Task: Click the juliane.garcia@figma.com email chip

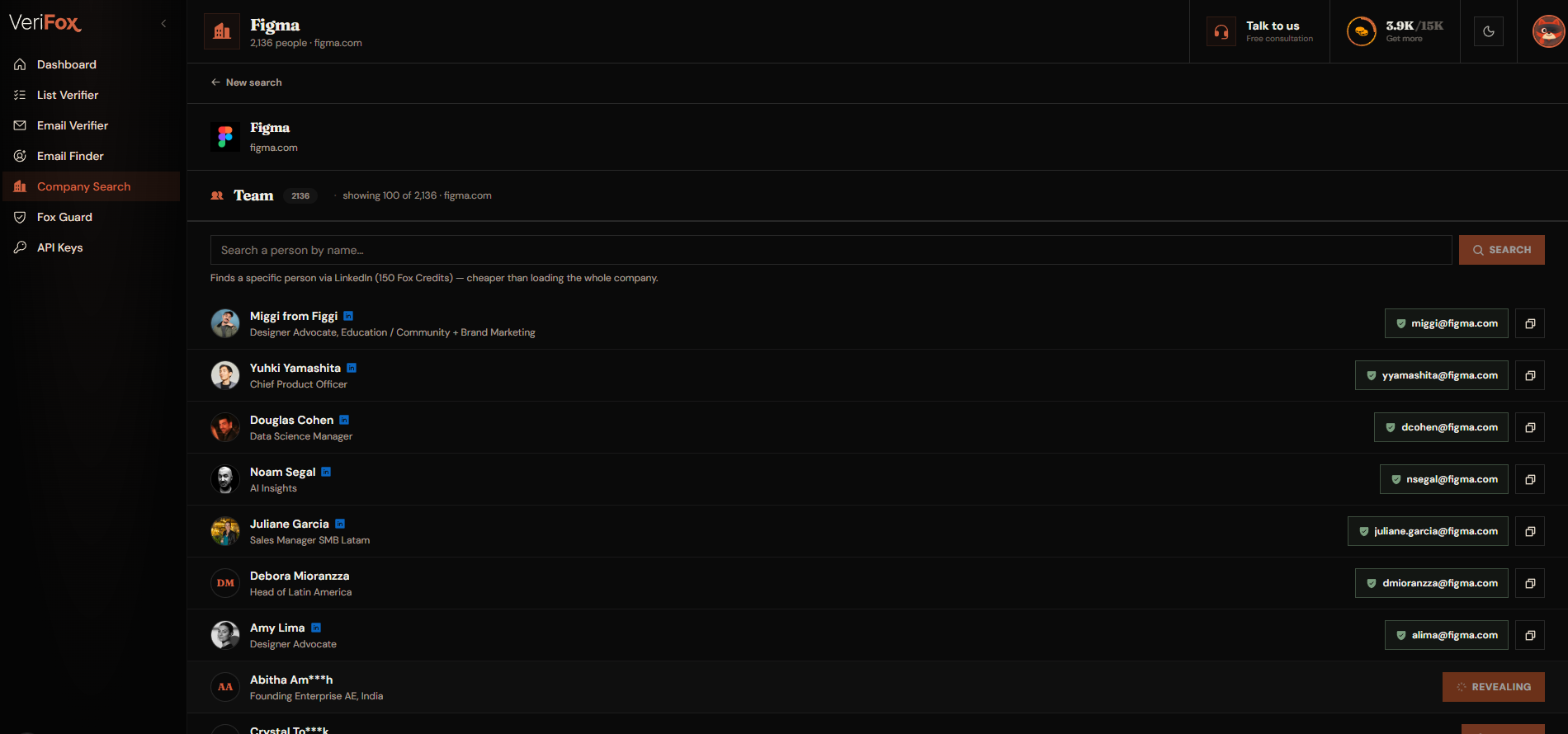Action: click(1428, 531)
